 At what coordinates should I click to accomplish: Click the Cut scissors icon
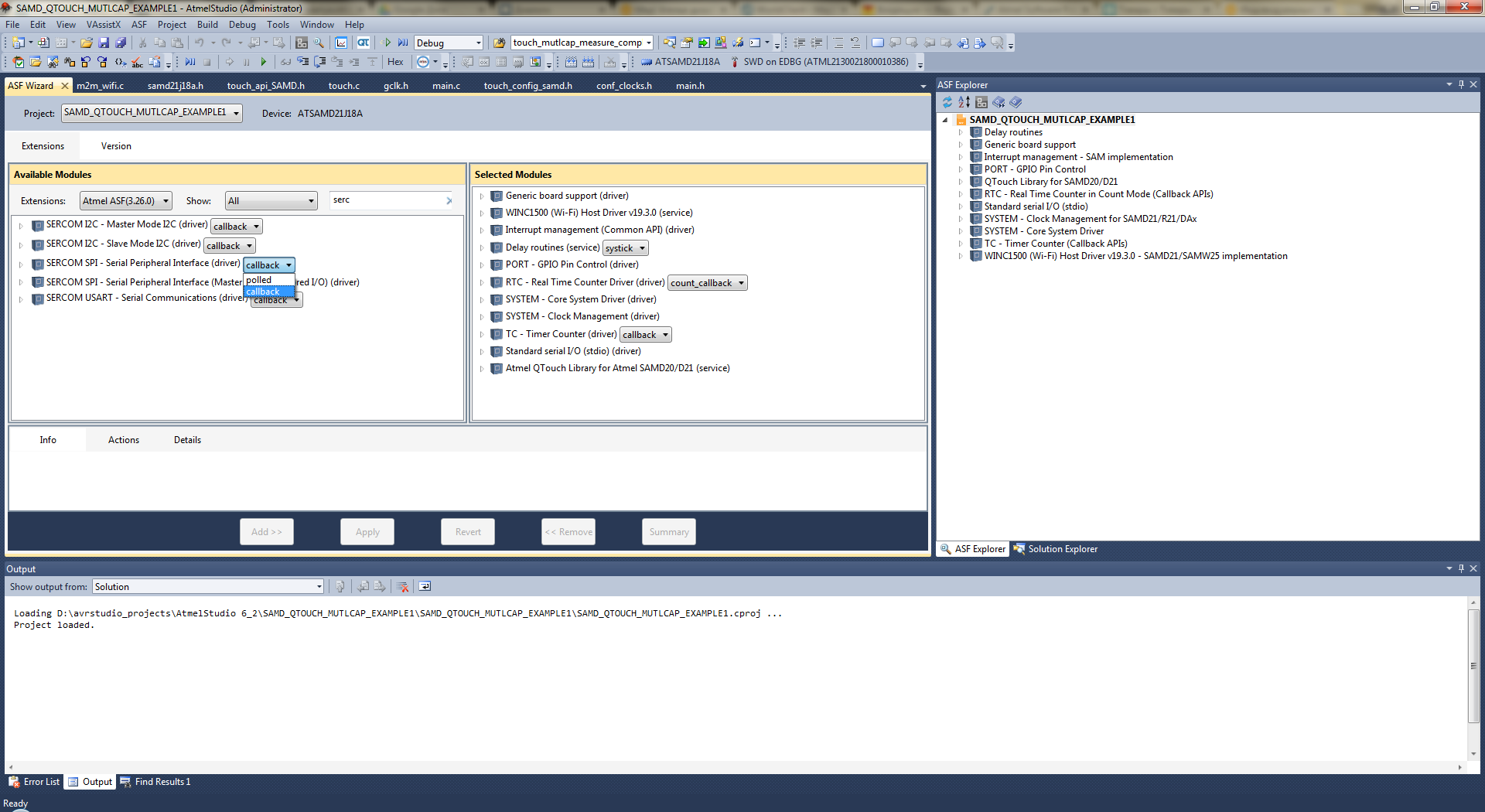pyautogui.click(x=142, y=43)
